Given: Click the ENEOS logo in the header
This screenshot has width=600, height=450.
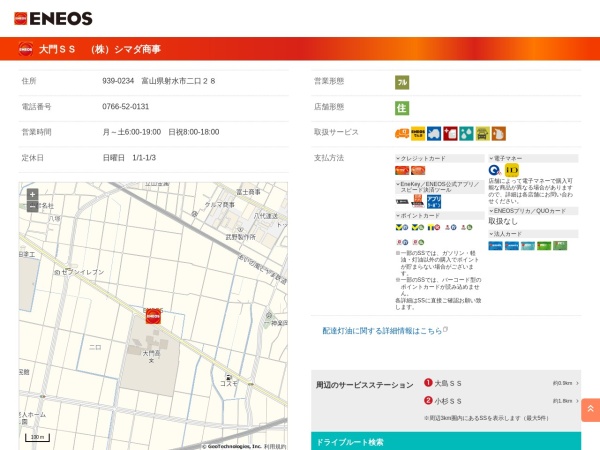Looking at the screenshot, I should pos(53,18).
